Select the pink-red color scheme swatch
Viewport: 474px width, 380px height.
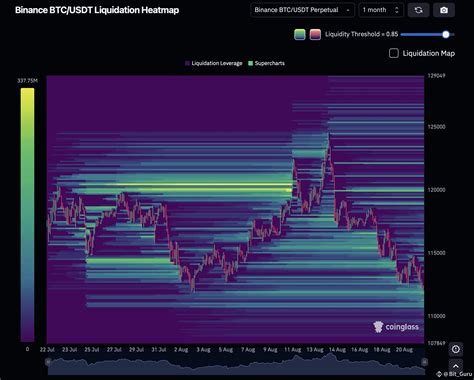pos(315,34)
